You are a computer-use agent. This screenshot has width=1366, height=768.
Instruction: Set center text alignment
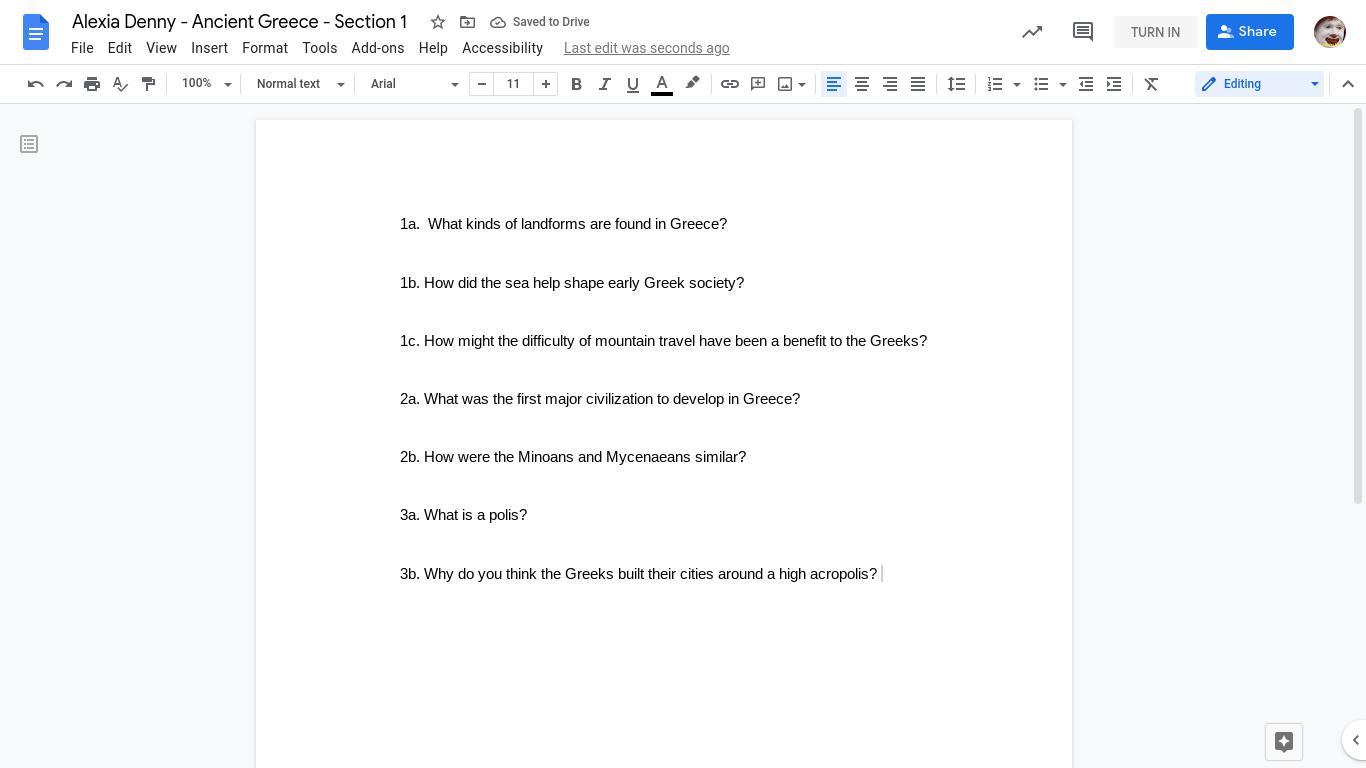point(862,84)
